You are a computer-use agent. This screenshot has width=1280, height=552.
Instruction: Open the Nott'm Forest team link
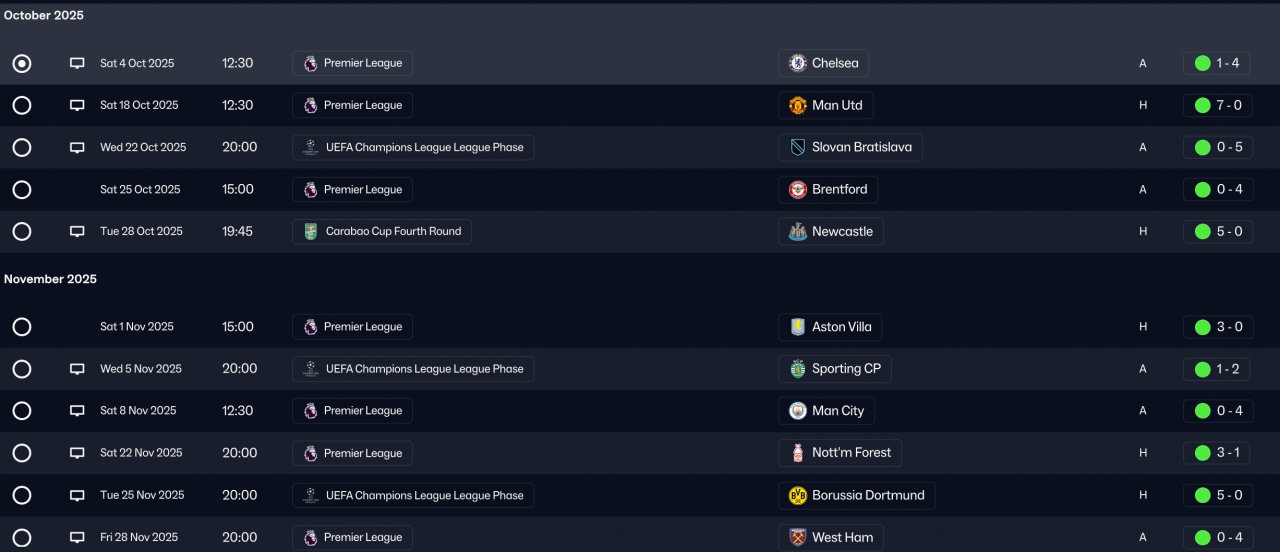(x=840, y=453)
